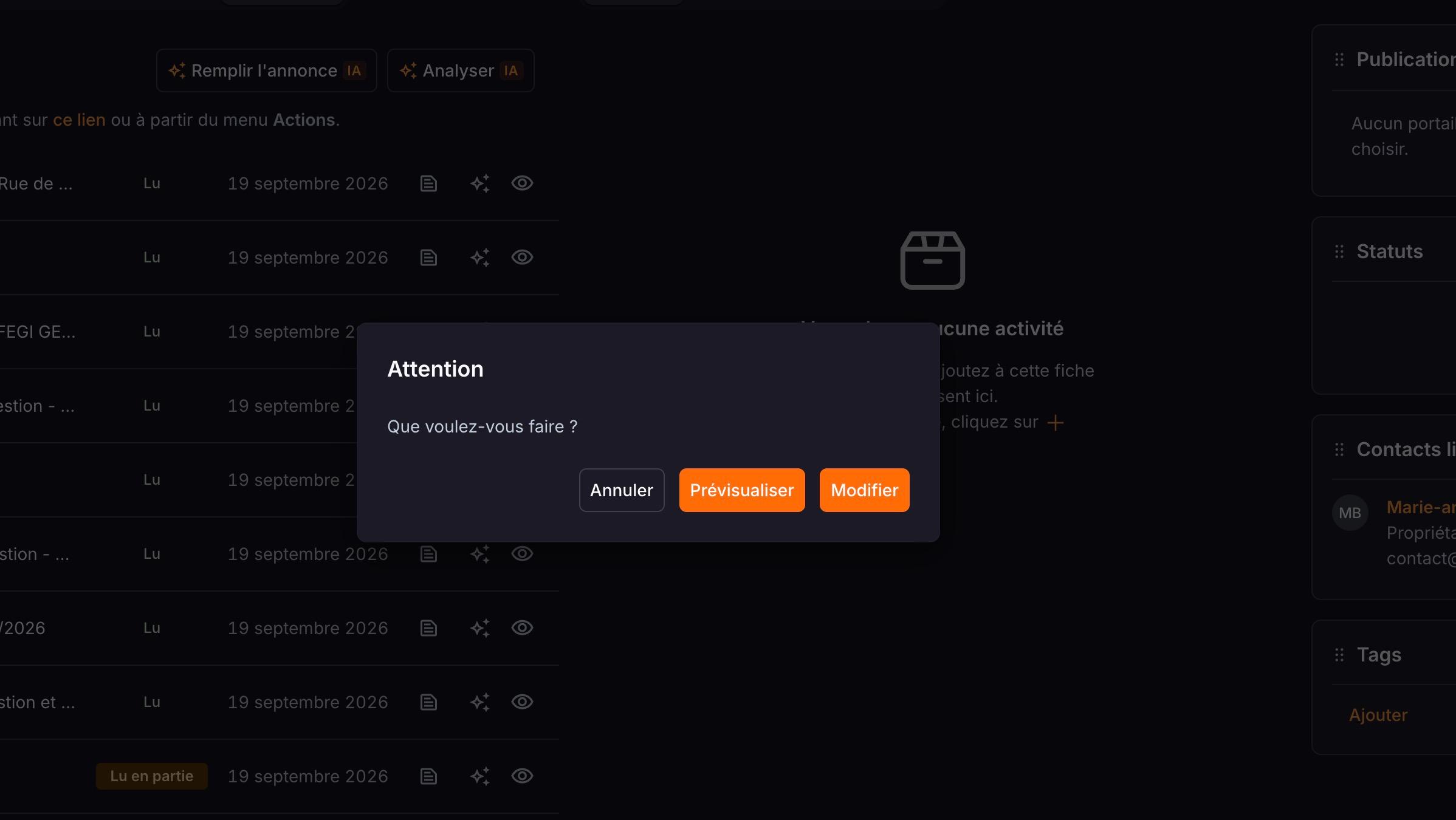Click the drag handle beside Tags
Image resolution: width=1456 pixels, height=820 pixels.
point(1339,655)
